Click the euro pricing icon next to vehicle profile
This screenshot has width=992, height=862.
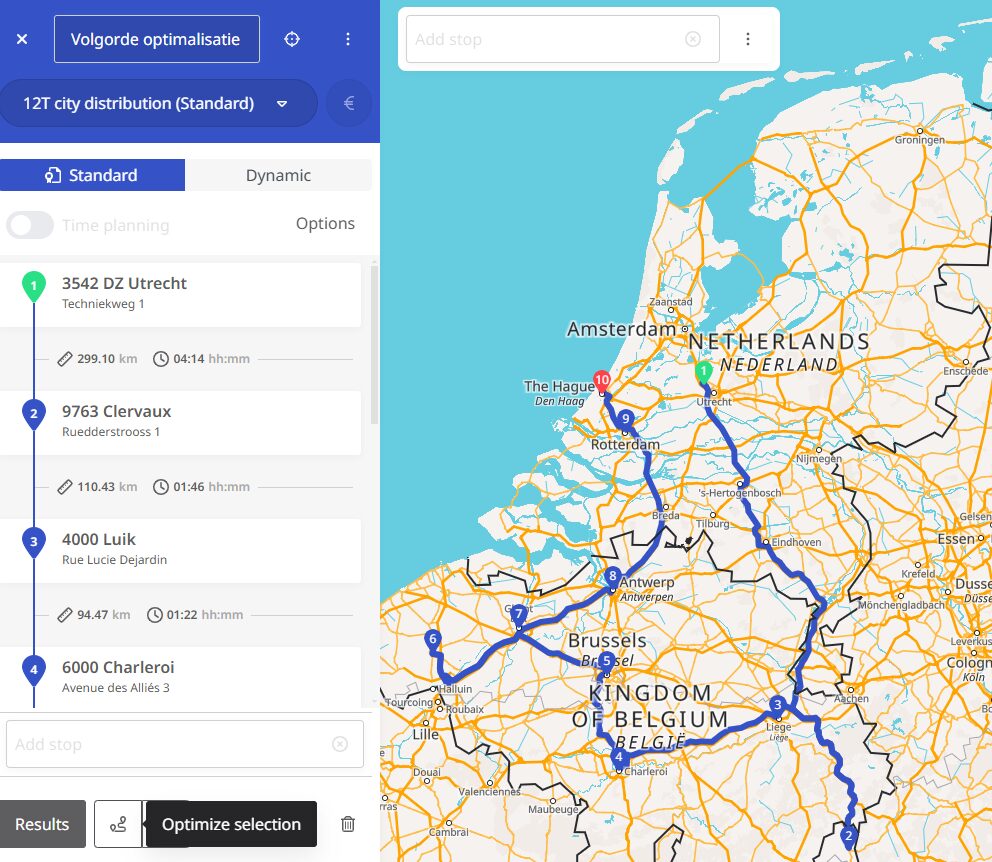(x=349, y=103)
